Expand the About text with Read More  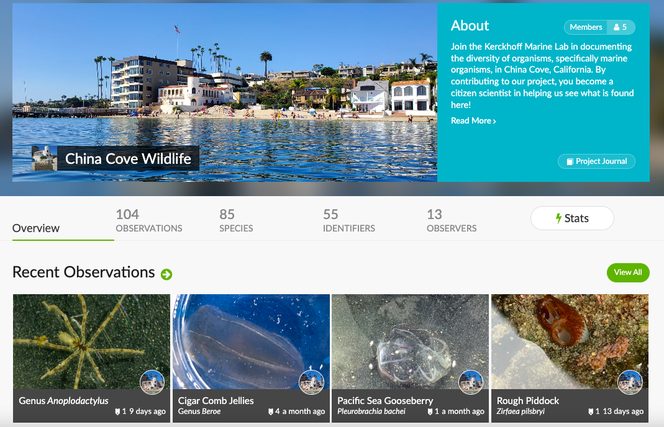473,121
